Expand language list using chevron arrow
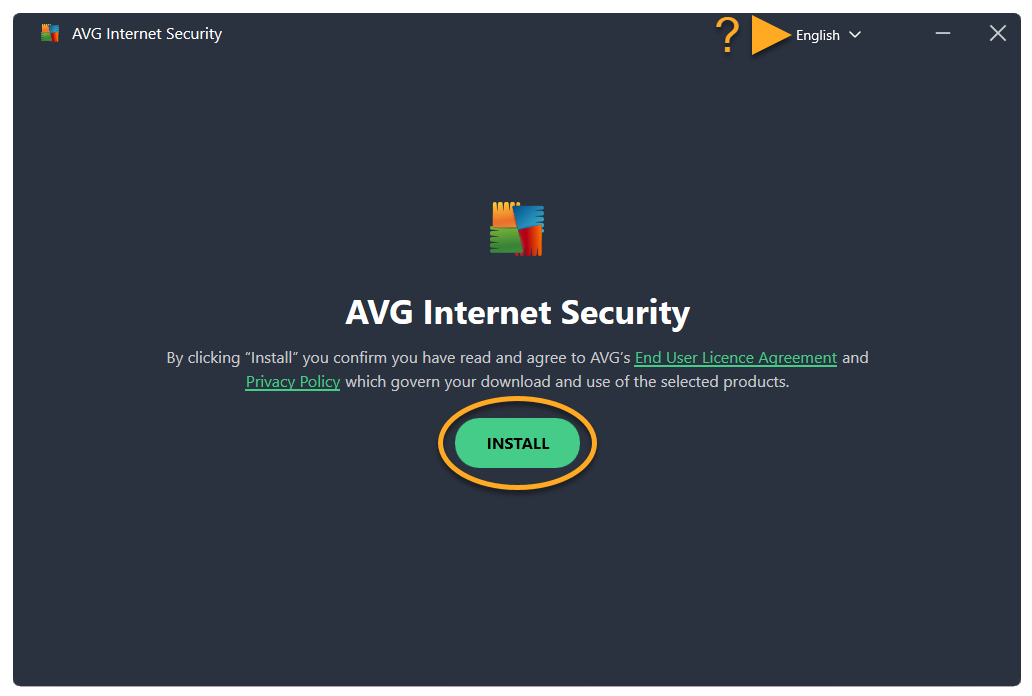1032x696 pixels. (x=854, y=35)
